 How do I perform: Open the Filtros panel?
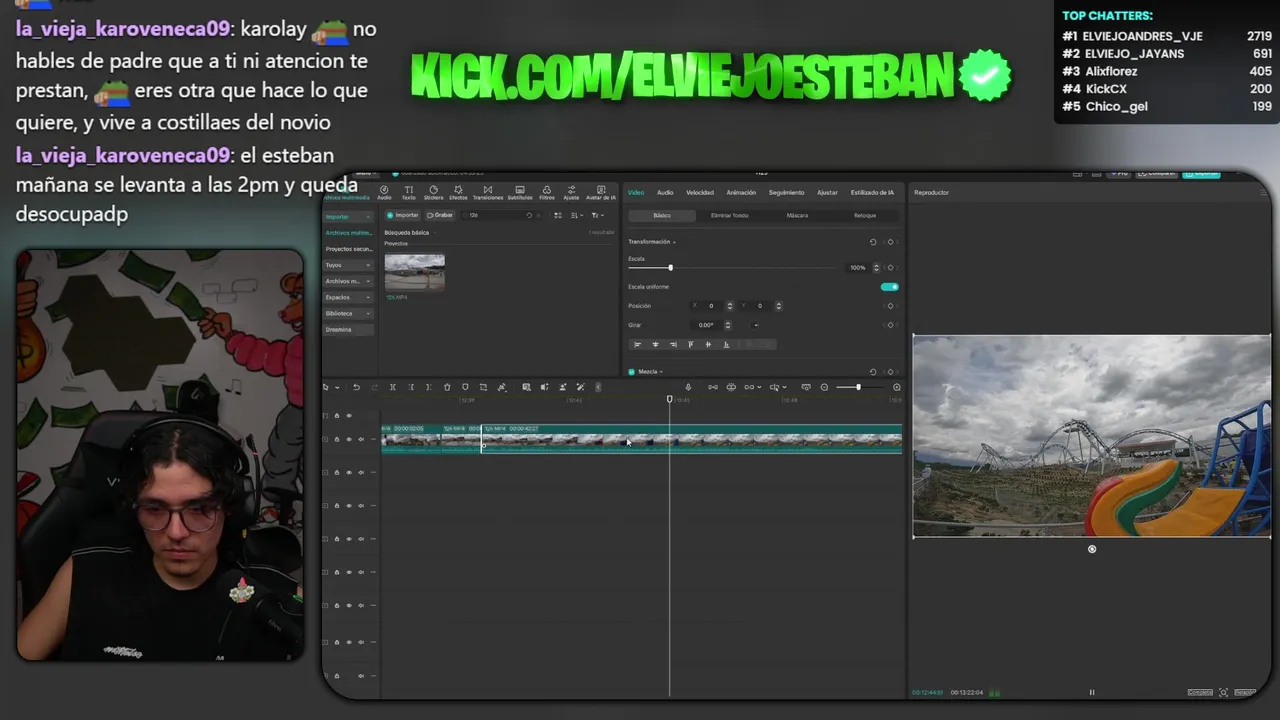[547, 192]
